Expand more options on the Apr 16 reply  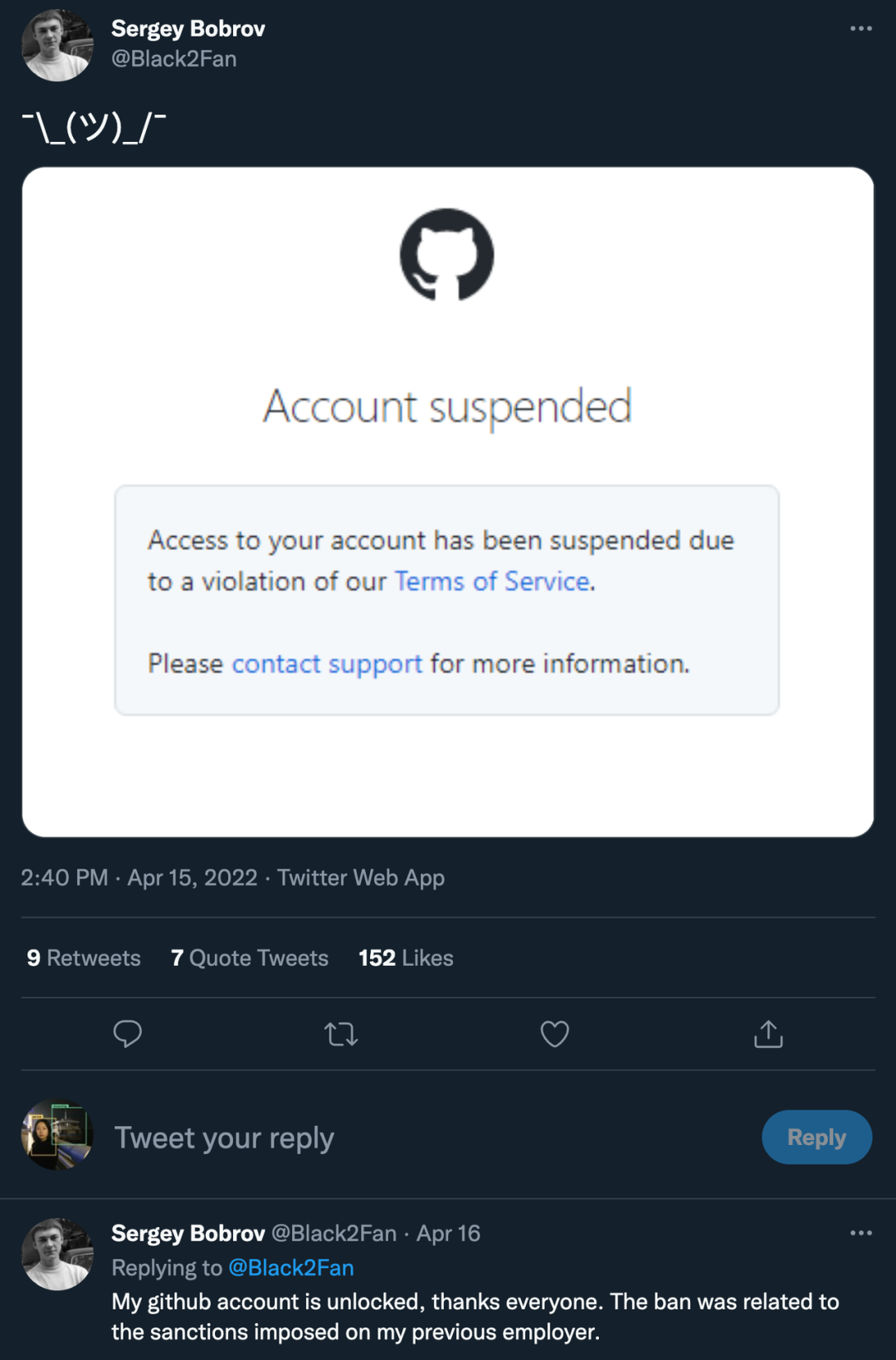860,1233
